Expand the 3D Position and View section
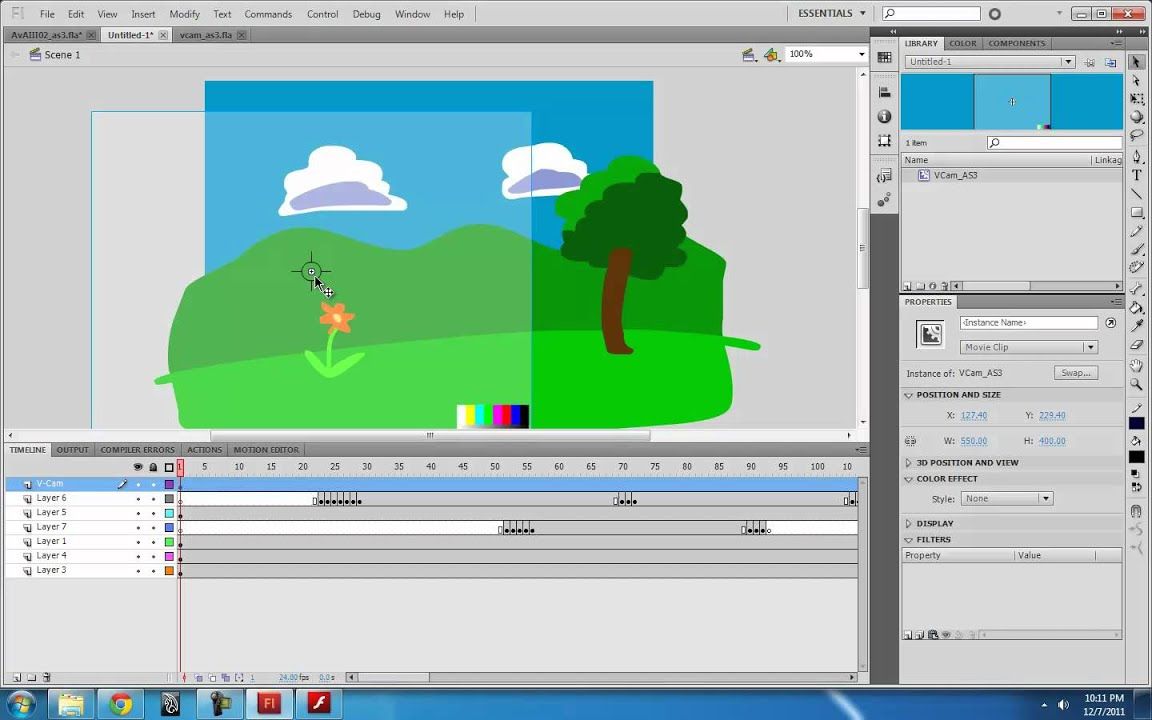The image size is (1152, 720). [x=908, y=463]
